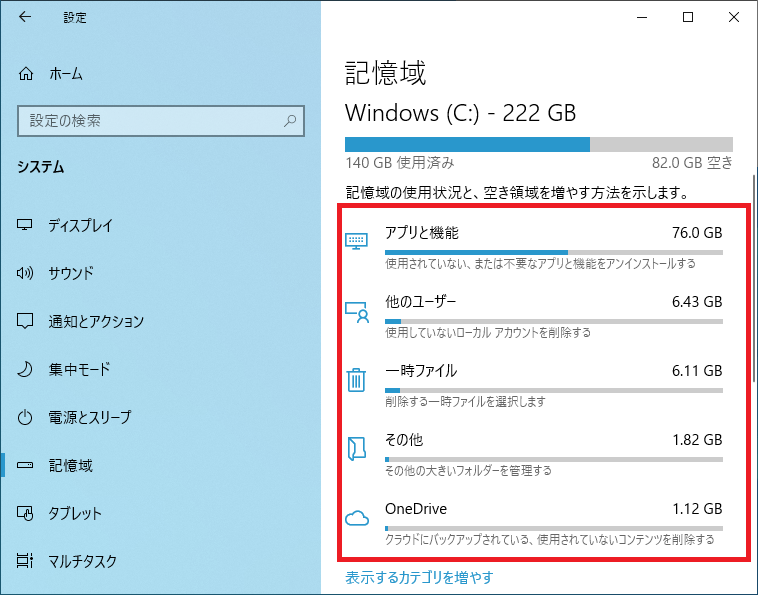The height and width of the screenshot is (595, 758).
Task: Click the 電源とスリープ power icon
Action: coord(25,417)
